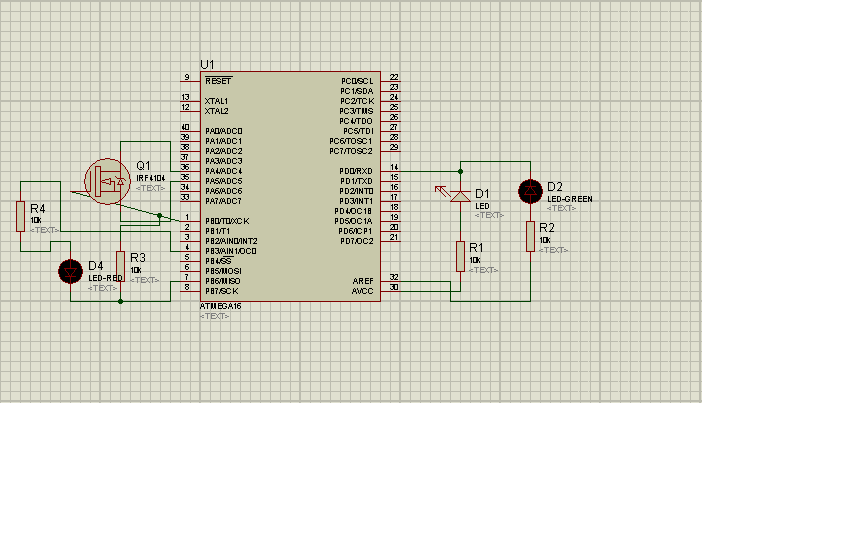Click the PC1/SDA pin name

(357, 91)
